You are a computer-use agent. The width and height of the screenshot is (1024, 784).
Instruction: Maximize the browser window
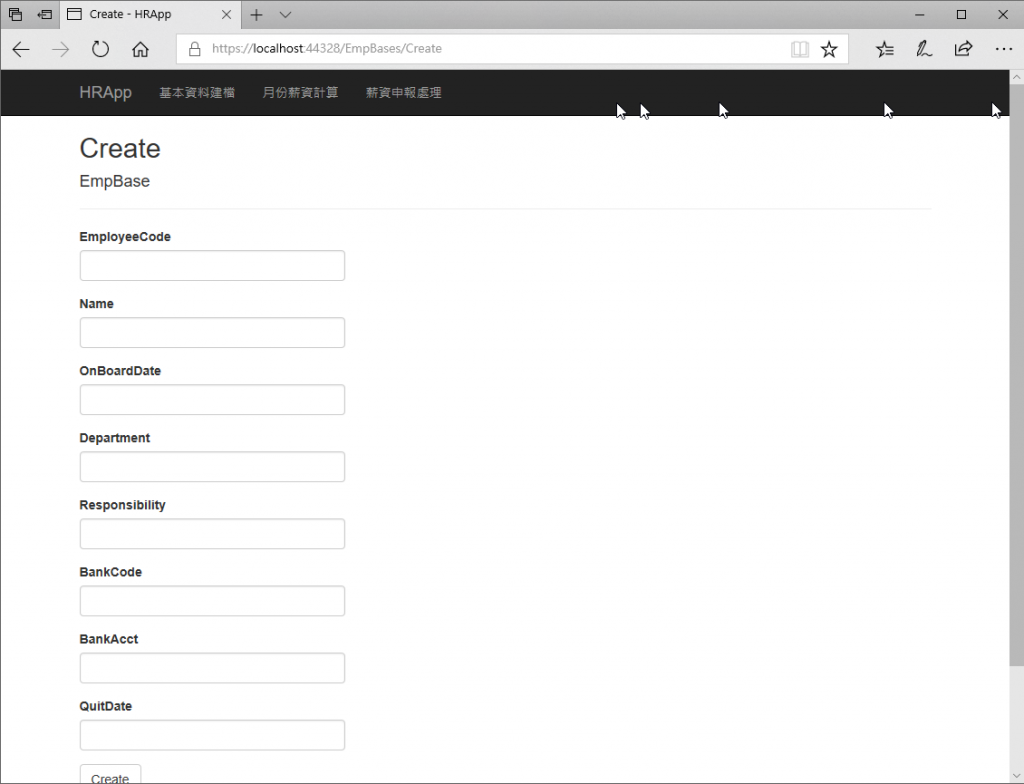pos(961,14)
